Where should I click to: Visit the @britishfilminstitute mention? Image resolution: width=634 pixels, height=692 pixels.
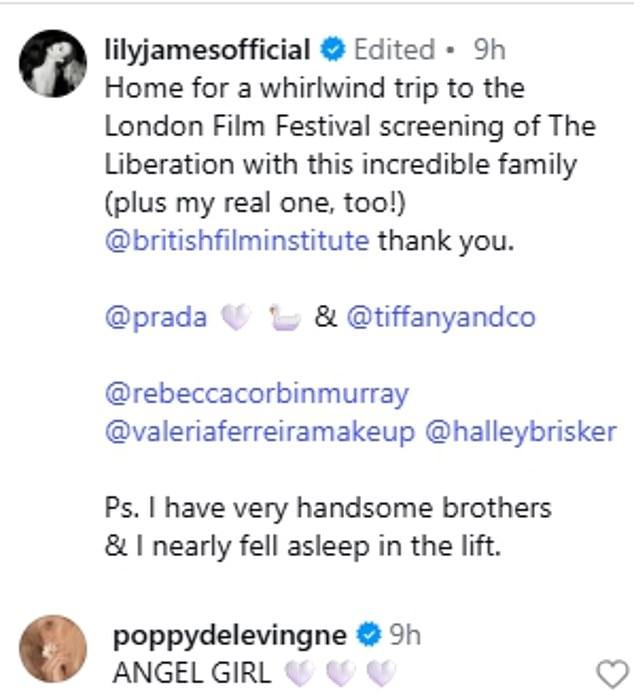[x=237, y=241]
